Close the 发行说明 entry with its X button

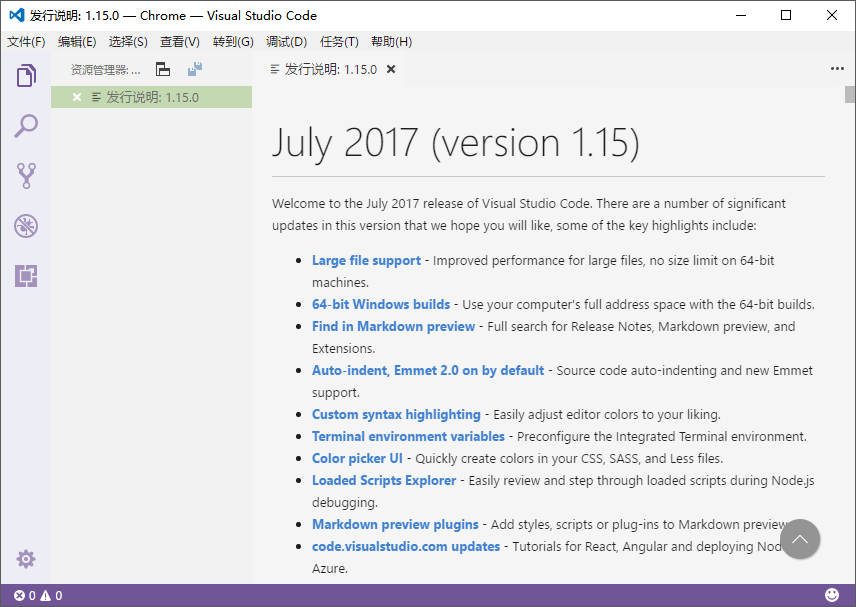[x=77, y=97]
